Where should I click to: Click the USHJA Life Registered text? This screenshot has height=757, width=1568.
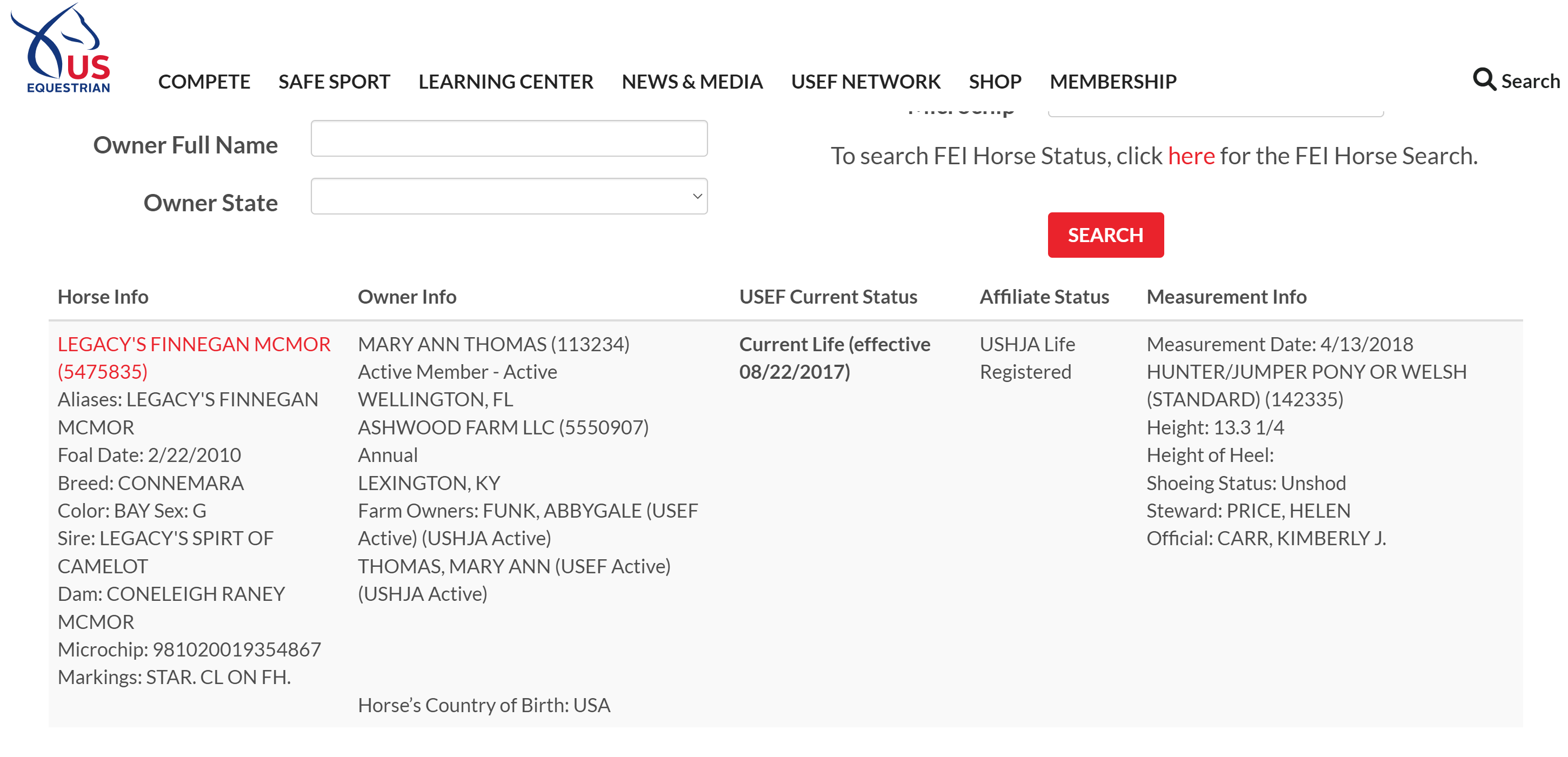(1027, 358)
